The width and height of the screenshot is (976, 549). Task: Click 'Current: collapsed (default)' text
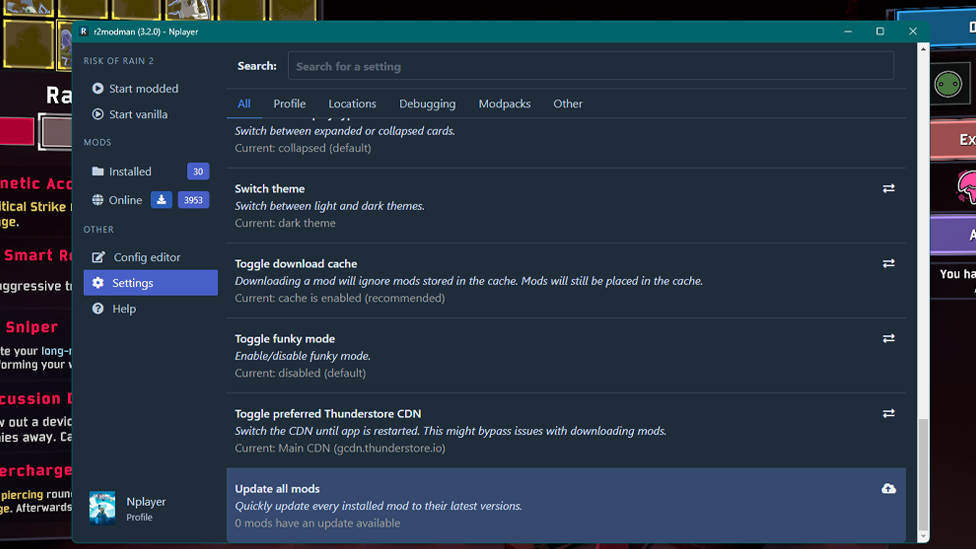[303, 148]
